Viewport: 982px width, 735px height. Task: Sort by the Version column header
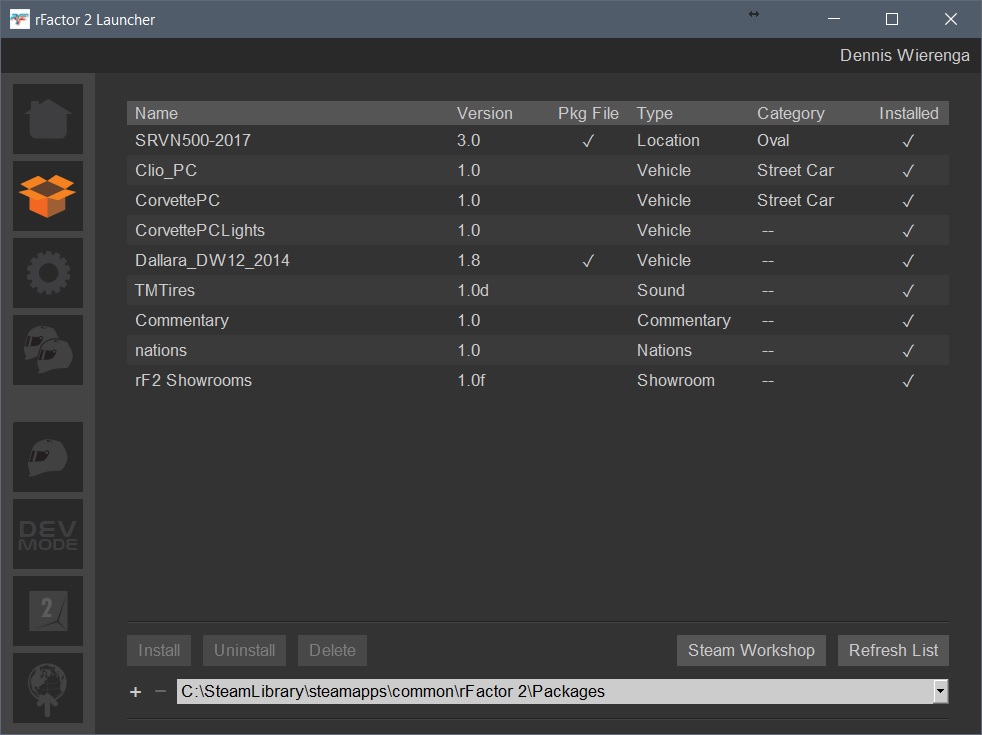[x=484, y=113]
